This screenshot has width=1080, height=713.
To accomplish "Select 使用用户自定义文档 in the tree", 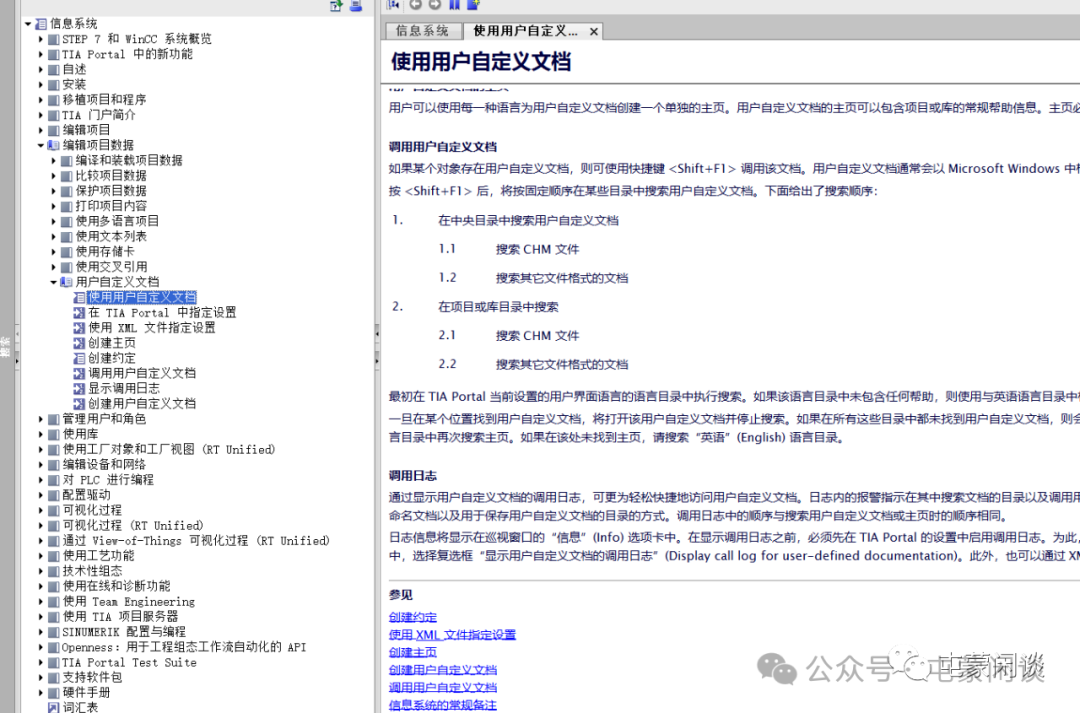I will (142, 298).
